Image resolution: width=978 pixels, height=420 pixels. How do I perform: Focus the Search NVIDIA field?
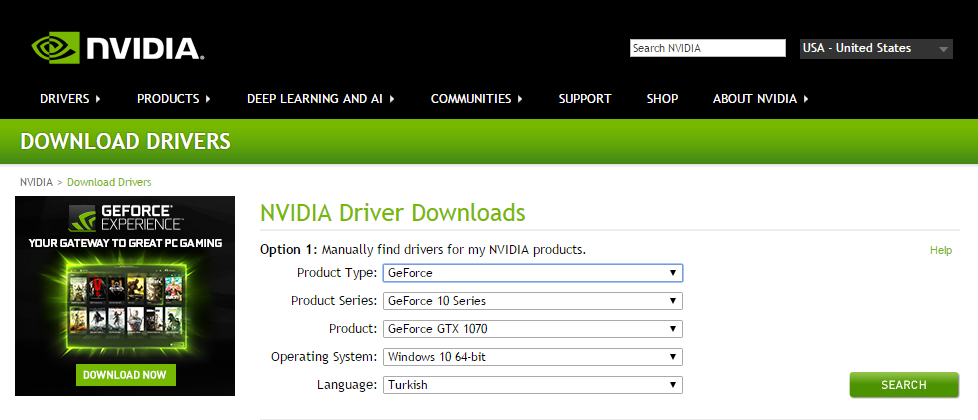(x=708, y=48)
